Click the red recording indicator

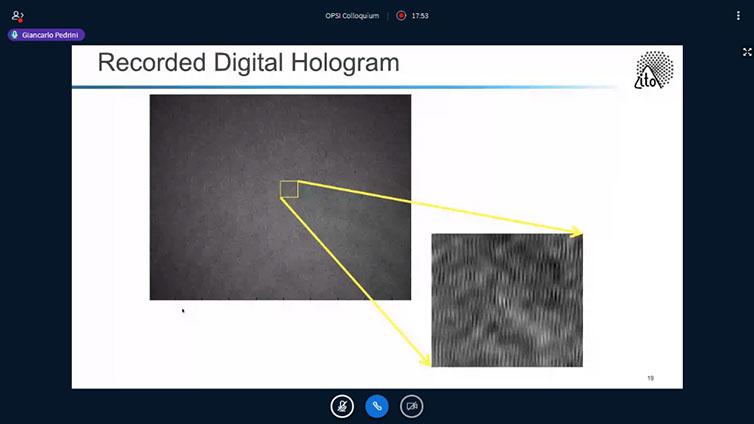[401, 16]
